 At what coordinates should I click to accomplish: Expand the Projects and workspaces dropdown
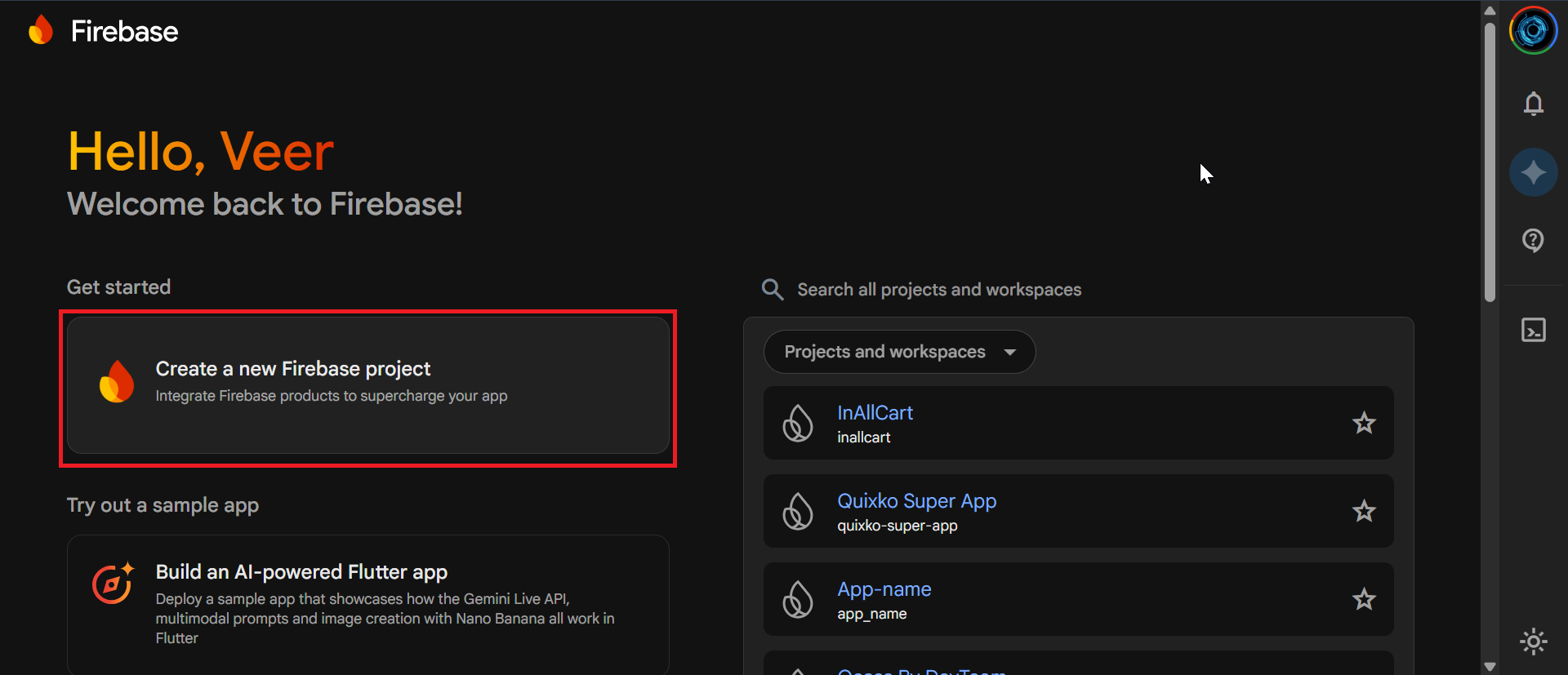click(899, 352)
